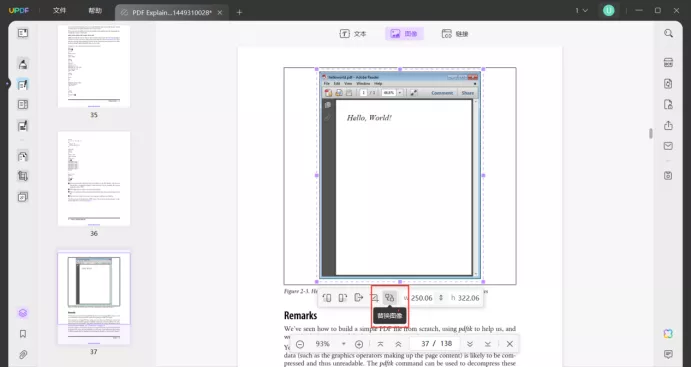The width and height of the screenshot is (691, 368).
Task: Open the UPDF AI assistant icon
Action: [x=669, y=334]
